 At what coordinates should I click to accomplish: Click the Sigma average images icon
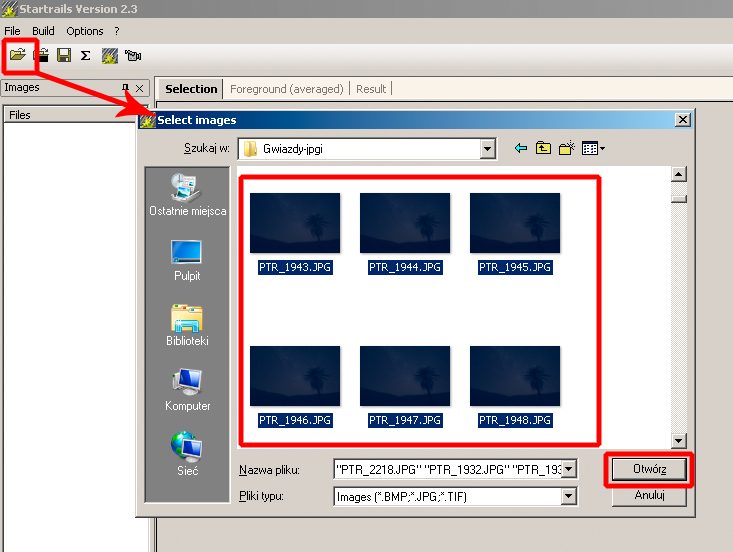coord(86,56)
